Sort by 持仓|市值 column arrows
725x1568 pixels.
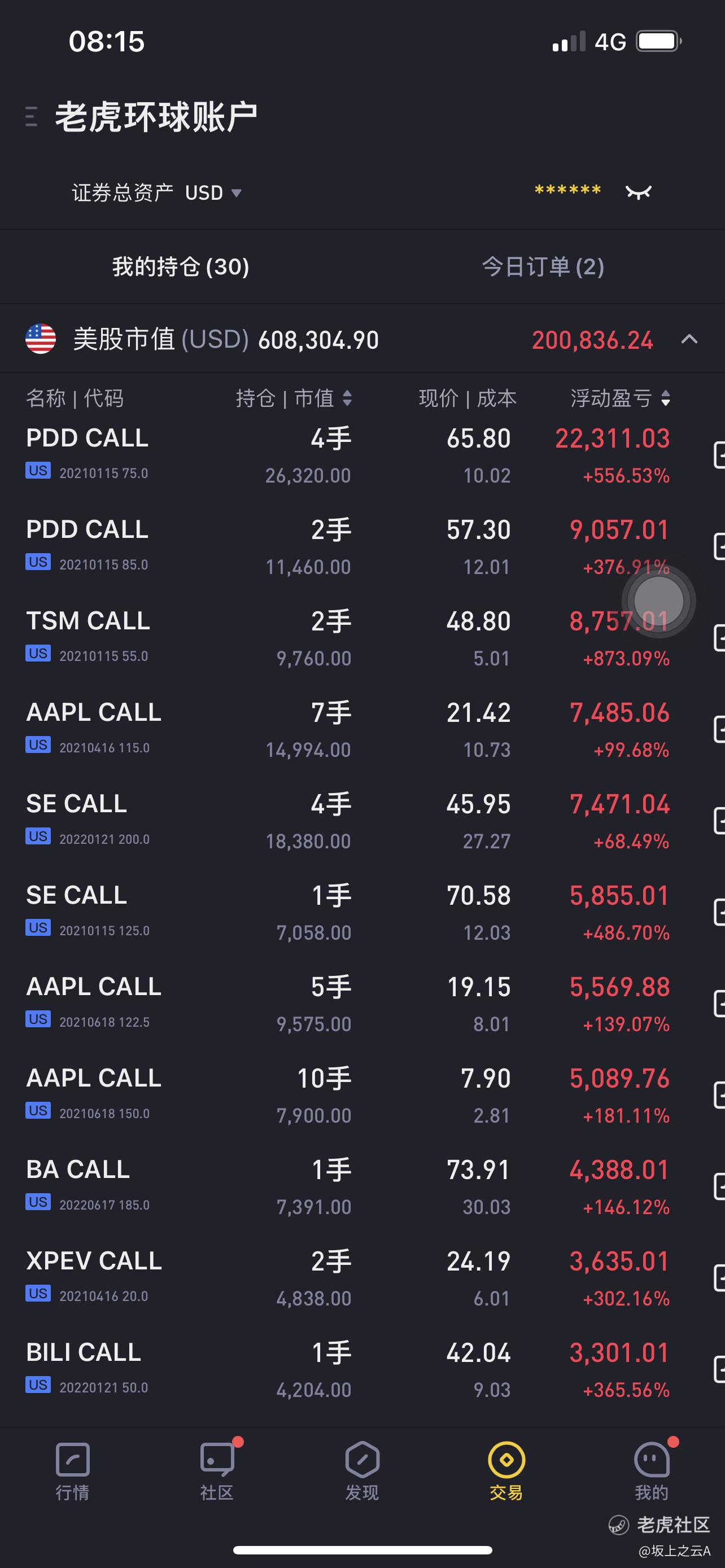click(x=347, y=398)
